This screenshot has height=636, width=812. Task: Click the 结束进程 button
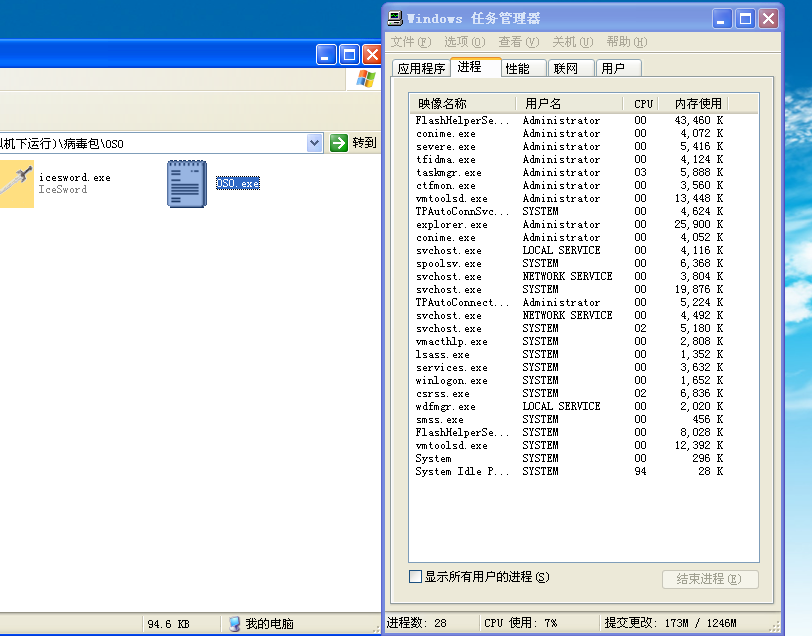[x=710, y=579]
